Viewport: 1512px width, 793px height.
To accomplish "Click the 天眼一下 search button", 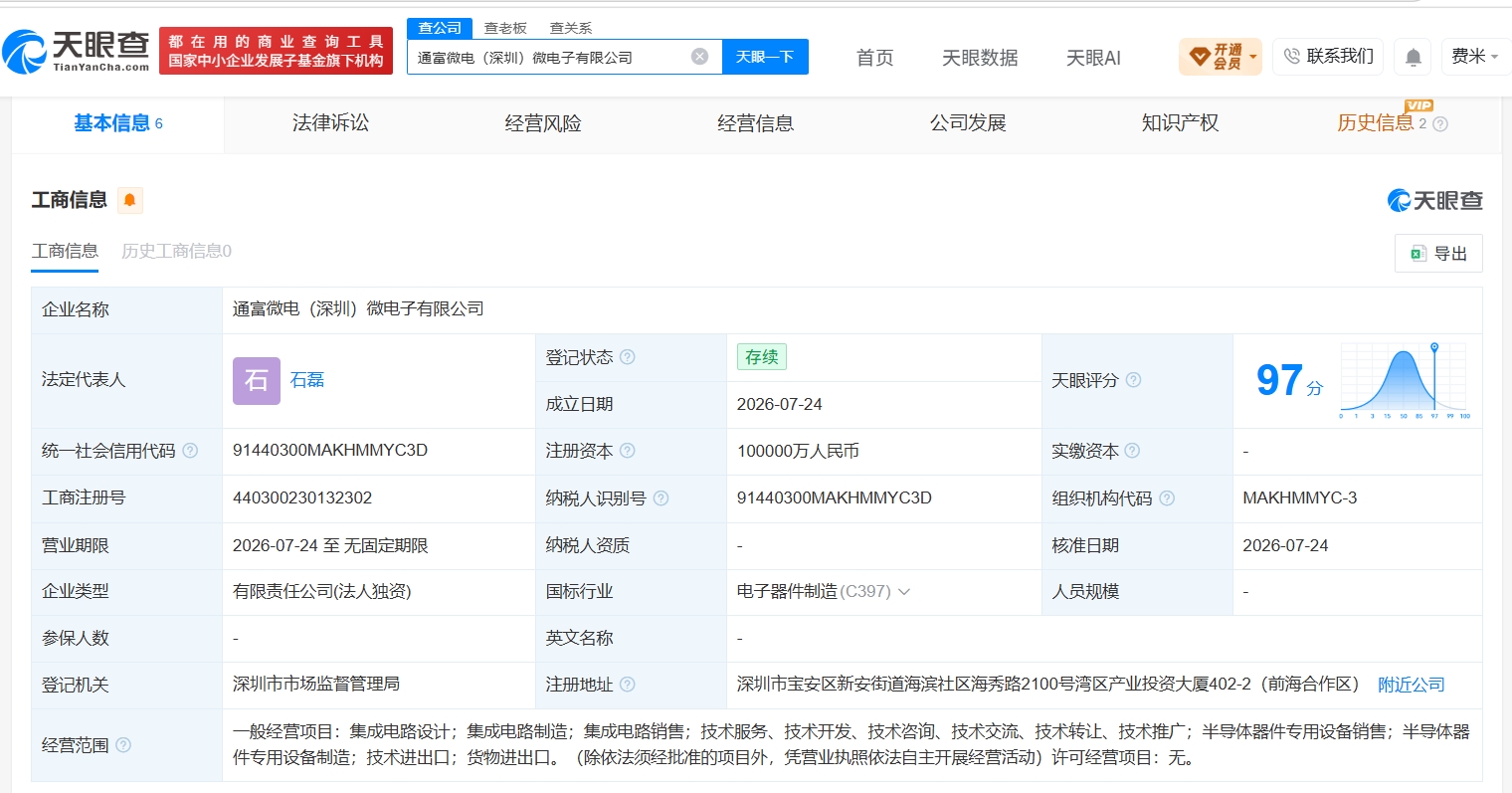I will (765, 57).
